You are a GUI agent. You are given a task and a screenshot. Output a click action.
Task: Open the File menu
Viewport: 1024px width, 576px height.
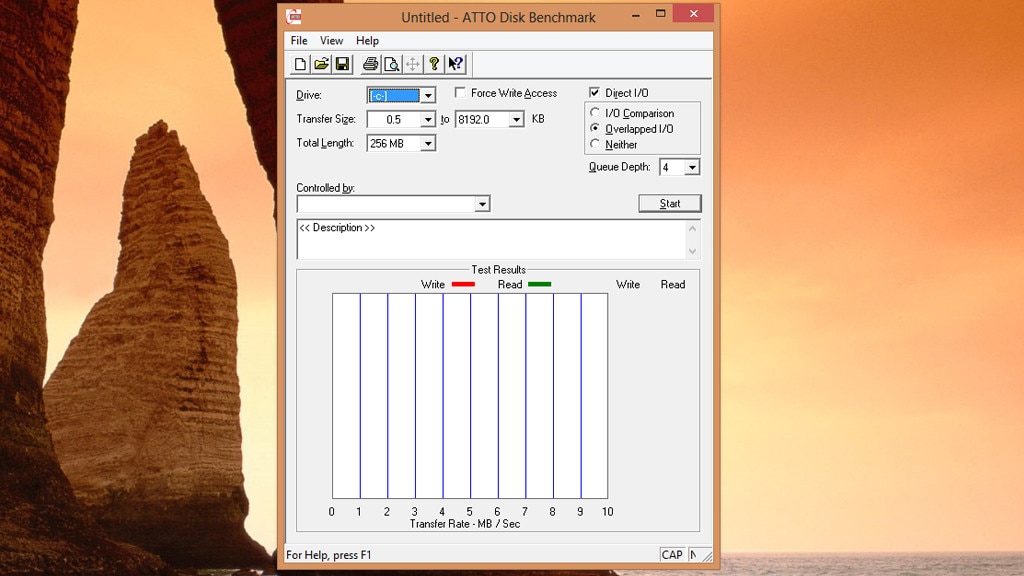tap(299, 40)
